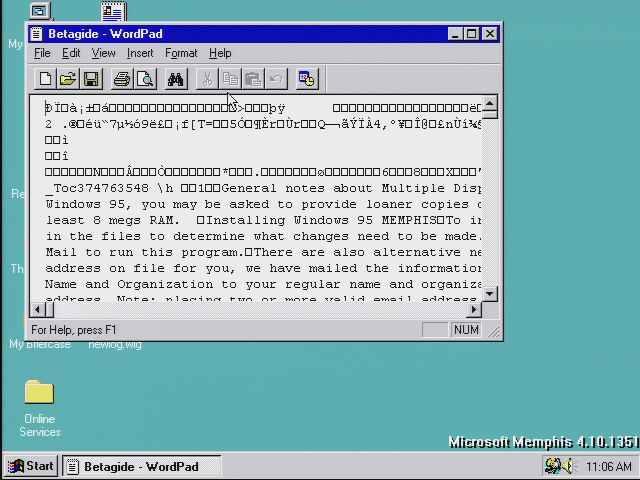This screenshot has width=640, height=480.
Task: Click the NUM indicator in the status bar
Action: point(466,330)
